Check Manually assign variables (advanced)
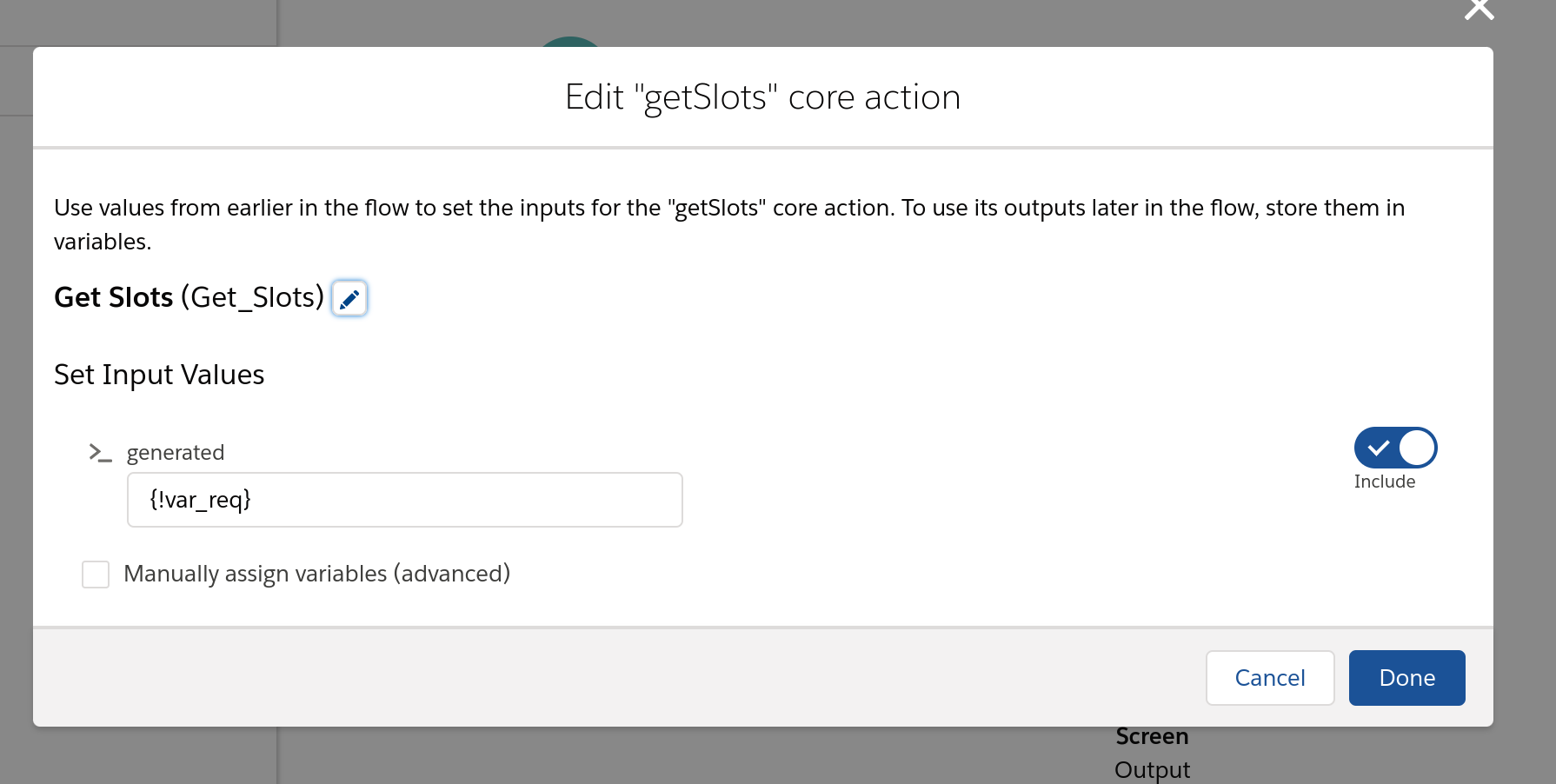The image size is (1556, 784). click(96, 575)
